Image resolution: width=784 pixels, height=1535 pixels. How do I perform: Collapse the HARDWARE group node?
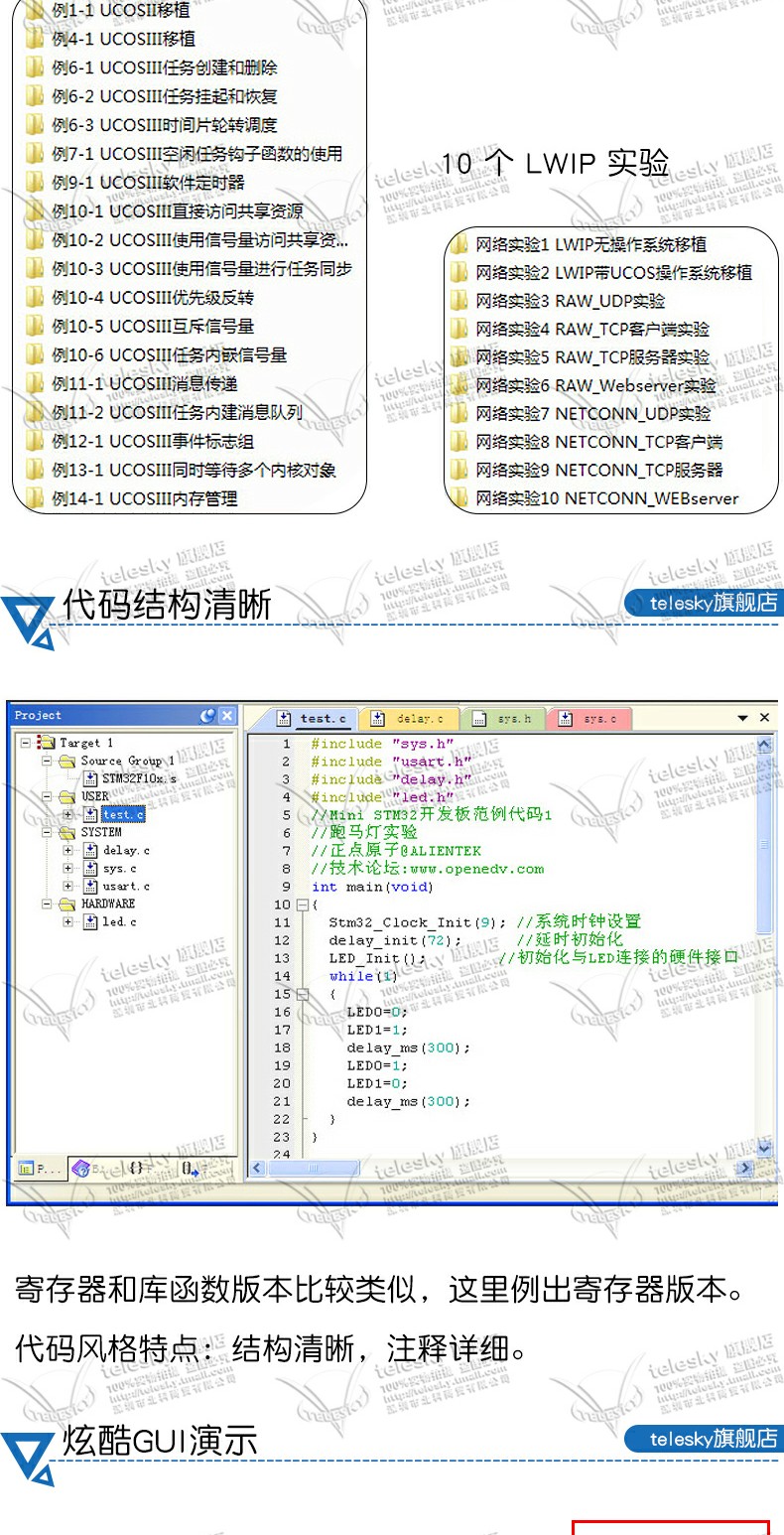[47, 905]
